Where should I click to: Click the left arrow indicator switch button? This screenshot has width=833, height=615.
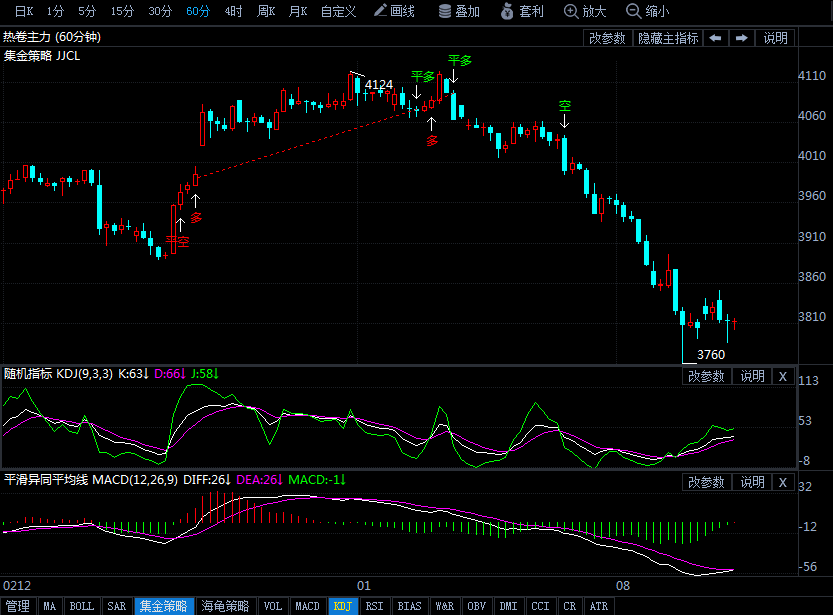[716, 38]
